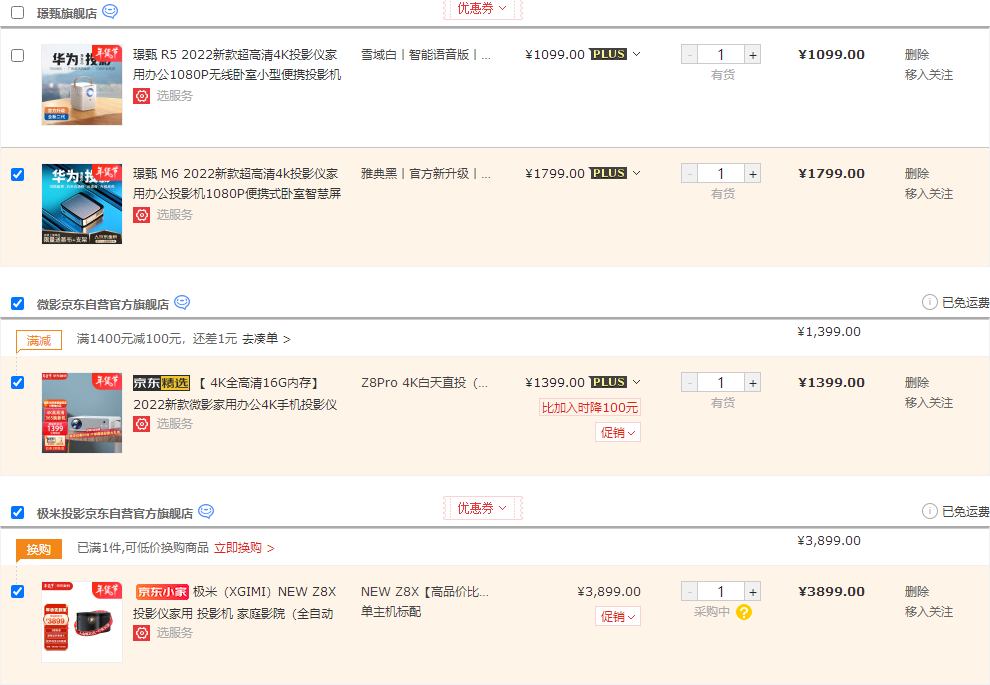Increase quantity of 极米 NEW Z8X

(753, 592)
